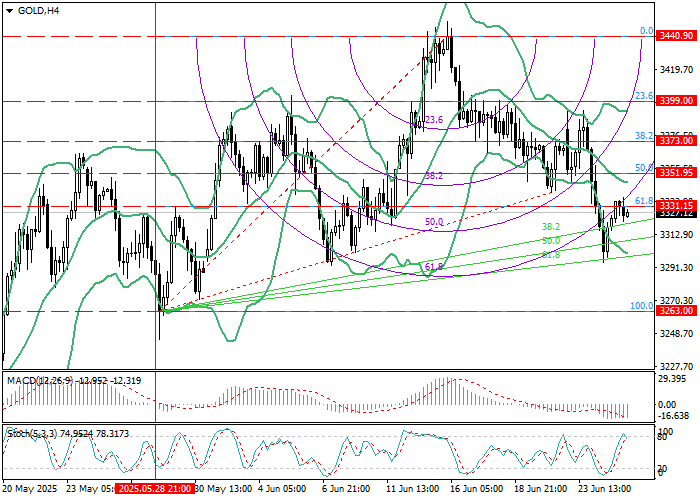Viewport: 700px width, 500px height.
Task: Click the 3373.00 red level tag
Action: [676, 141]
